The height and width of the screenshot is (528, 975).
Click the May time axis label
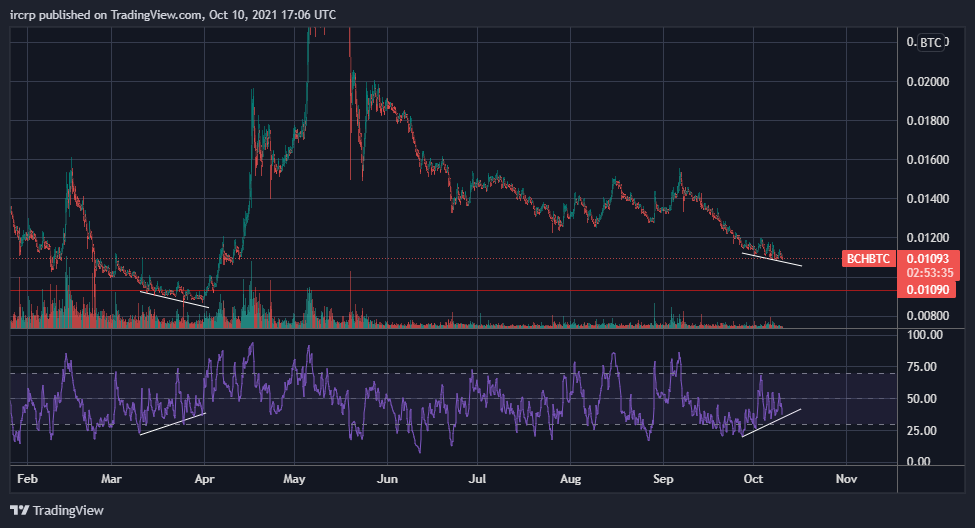(294, 479)
